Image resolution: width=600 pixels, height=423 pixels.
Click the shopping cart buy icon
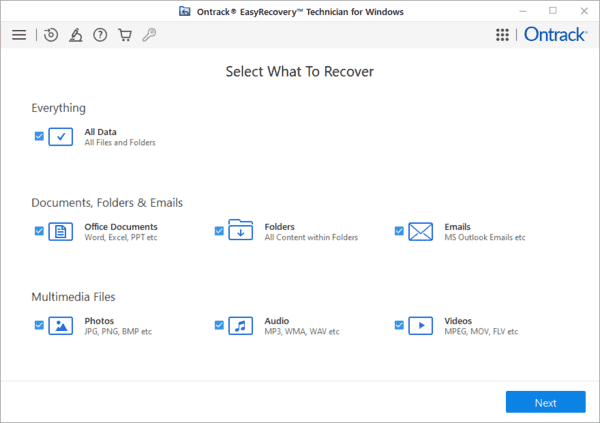coord(125,35)
